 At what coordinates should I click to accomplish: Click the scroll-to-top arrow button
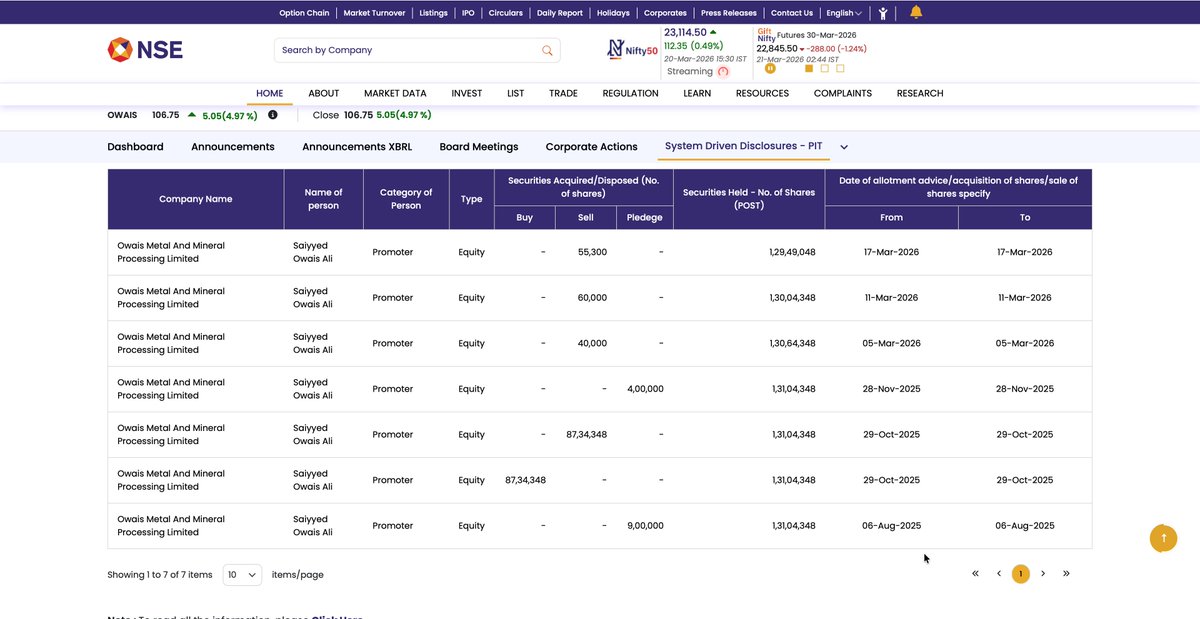click(x=1163, y=538)
